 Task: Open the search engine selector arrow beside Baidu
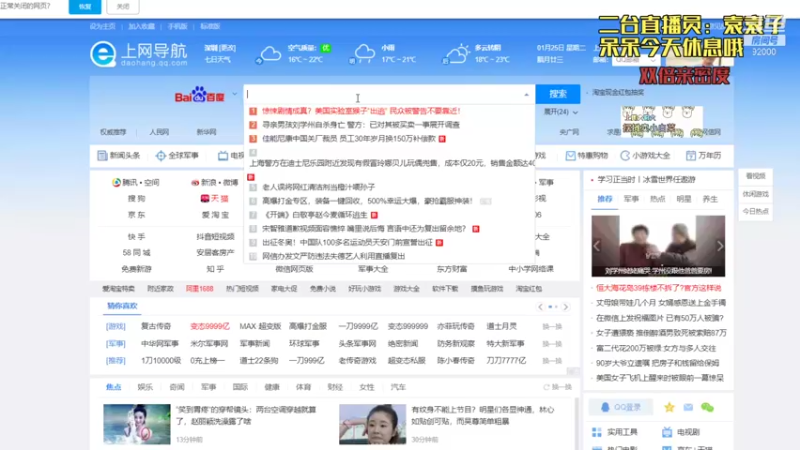coord(235,94)
